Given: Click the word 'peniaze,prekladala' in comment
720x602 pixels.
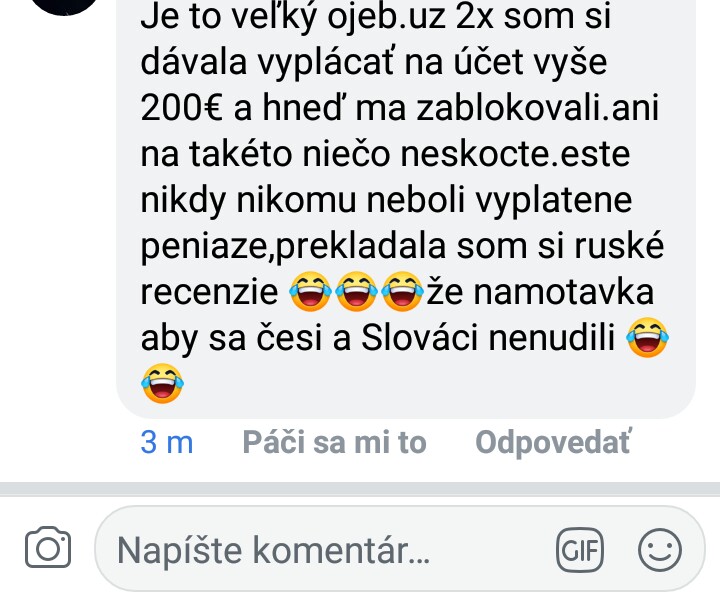Looking at the screenshot, I should click(x=293, y=247).
